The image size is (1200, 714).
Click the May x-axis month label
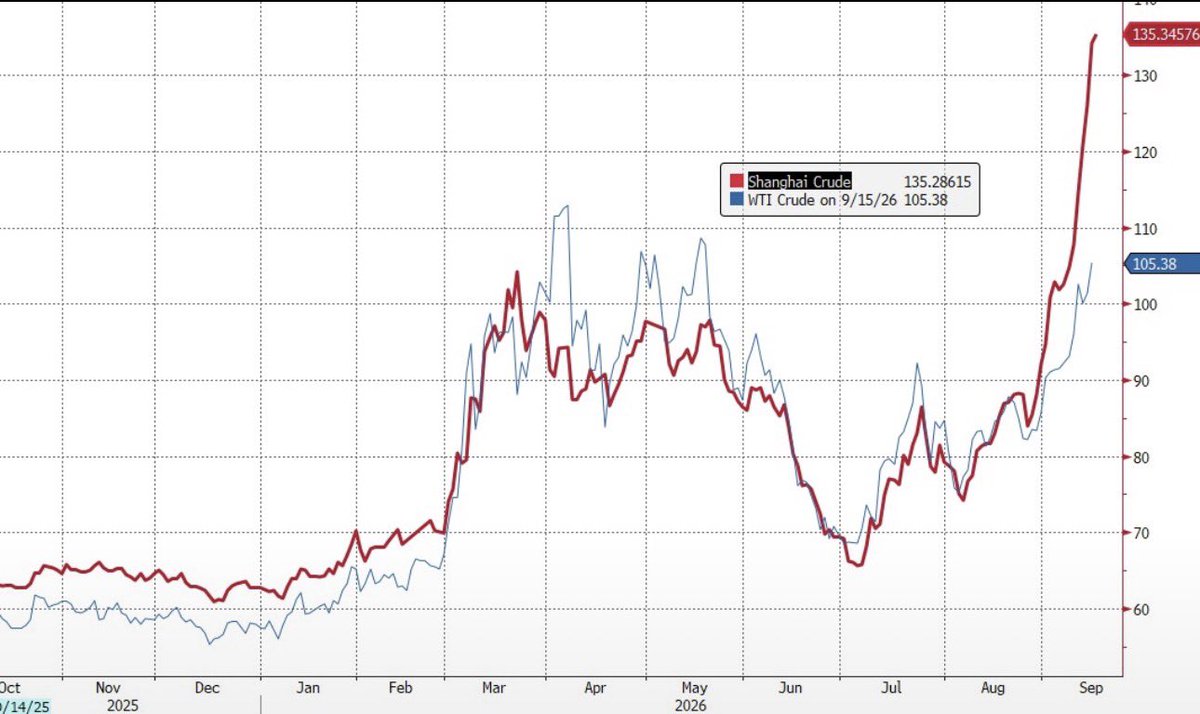tap(692, 688)
